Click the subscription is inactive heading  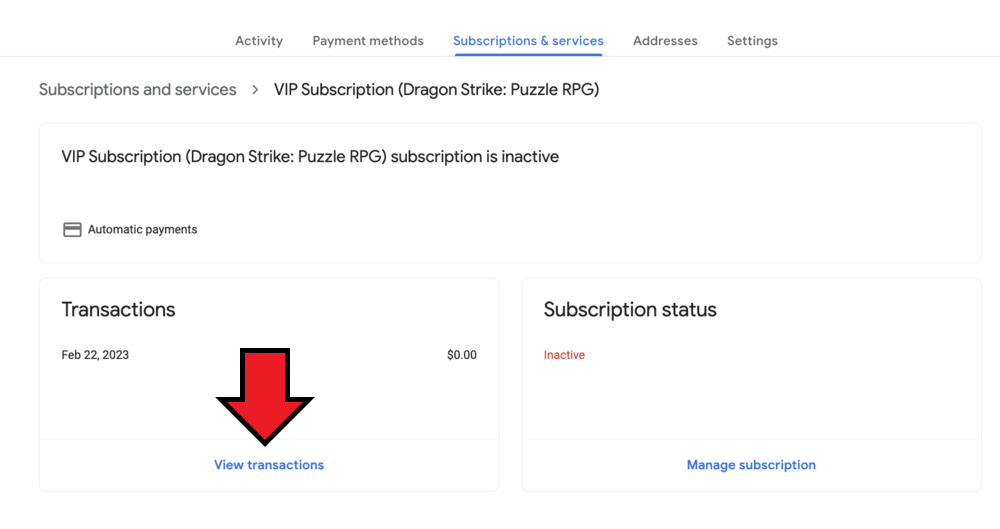[x=310, y=157]
